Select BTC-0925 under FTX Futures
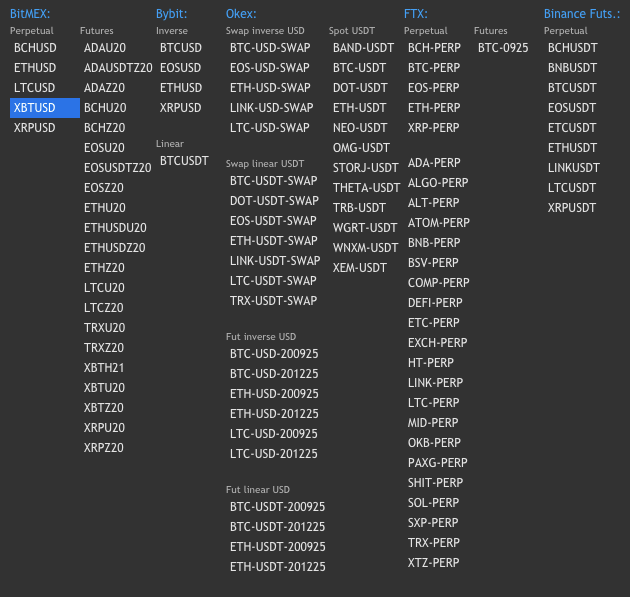The width and height of the screenshot is (630, 597). (503, 48)
